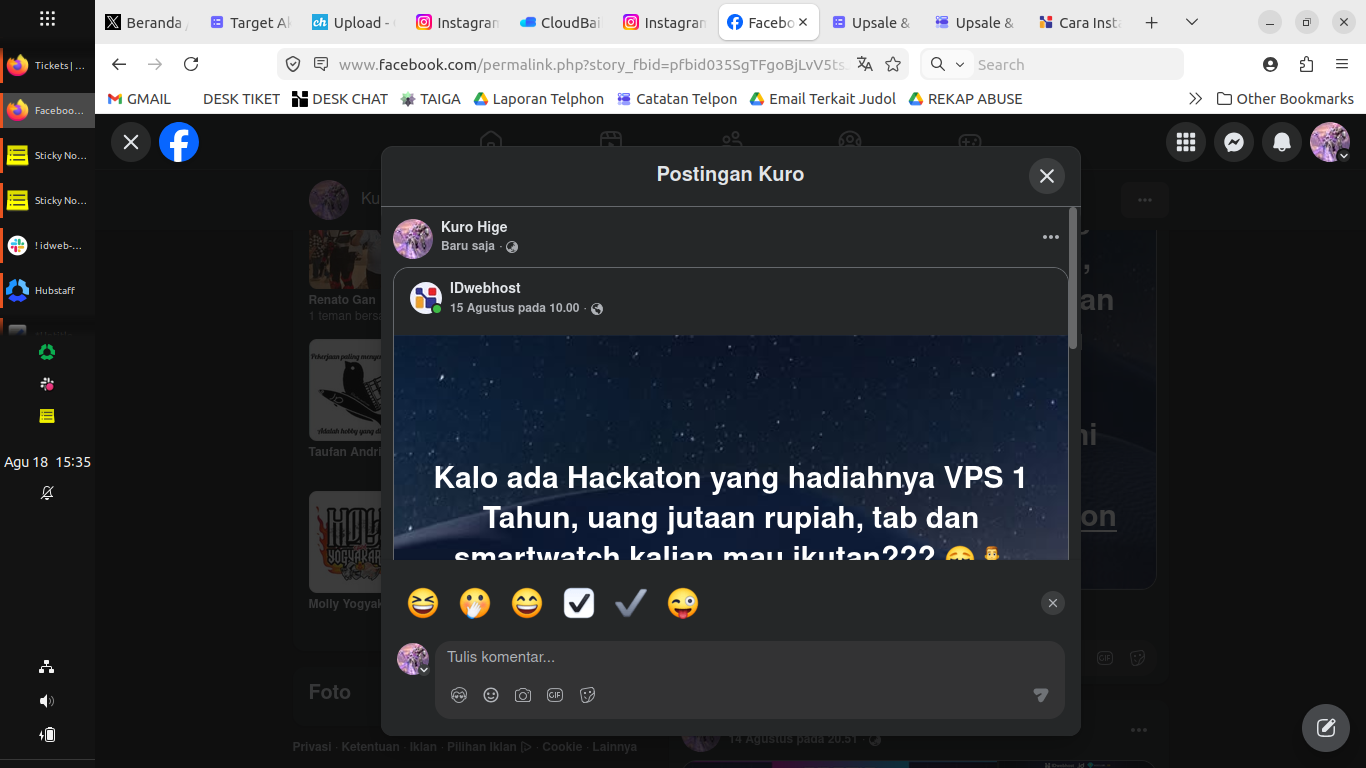This screenshot has width=1366, height=768.
Task: Open the DESK CHAT bookmark
Action: coord(340,99)
